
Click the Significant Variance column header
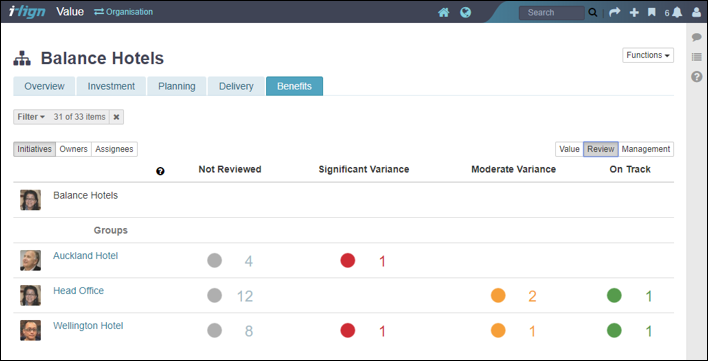click(364, 169)
